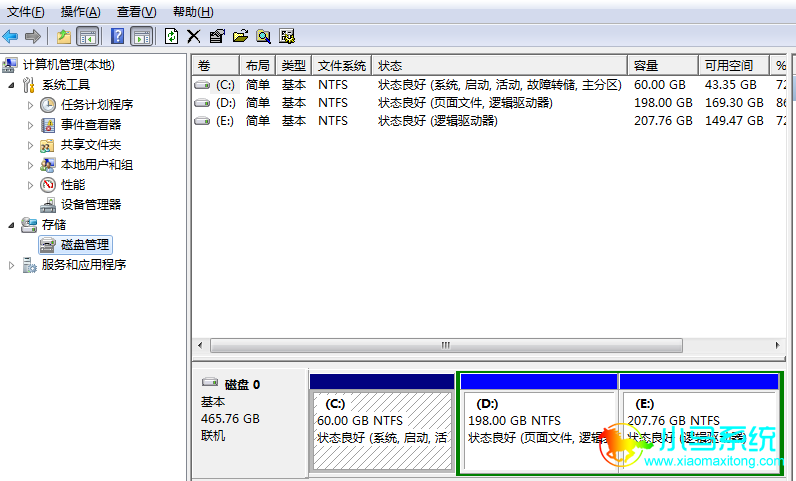Click the 43.35 GB free space cell

coord(731,85)
